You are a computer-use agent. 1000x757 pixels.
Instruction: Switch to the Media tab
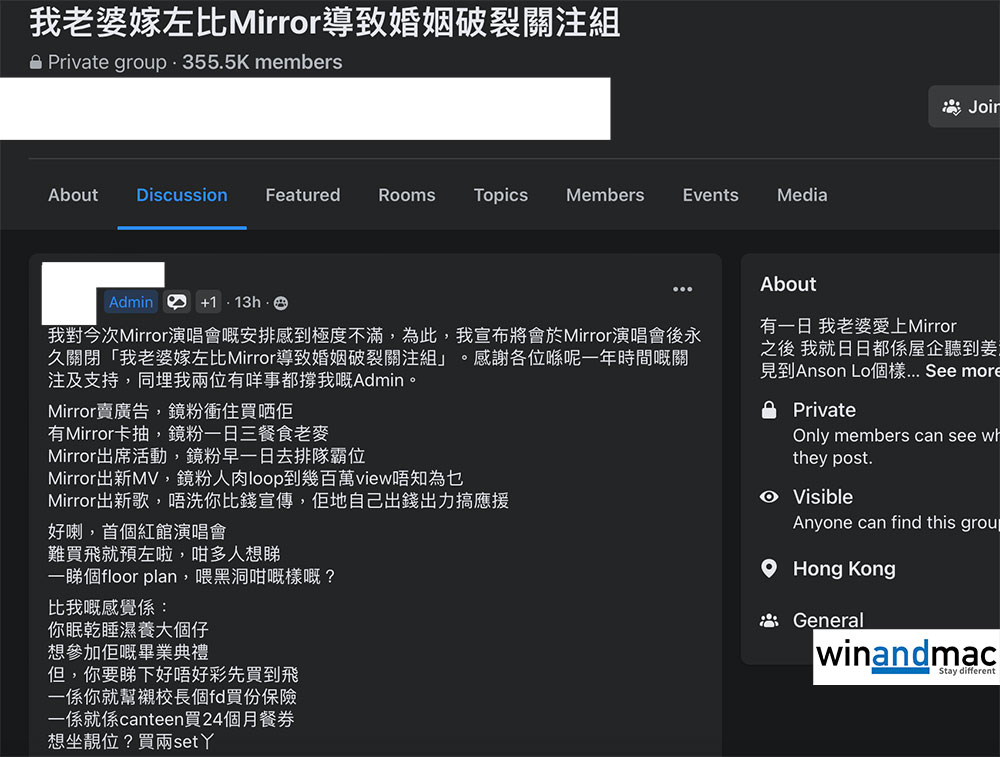[x=801, y=195]
